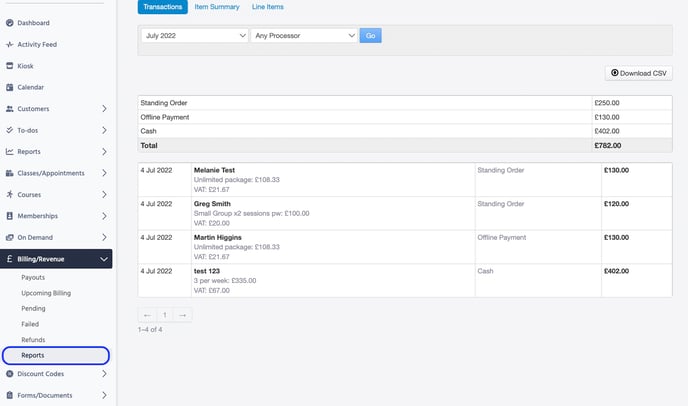The height and width of the screenshot is (406, 688).
Task: Click the Discount Codes icon
Action: [x=10, y=374]
